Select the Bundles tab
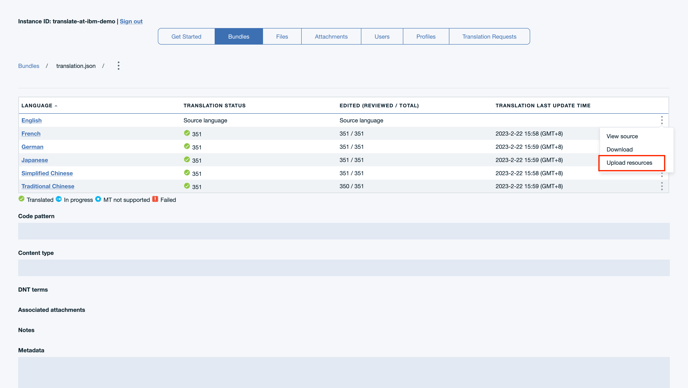The width and height of the screenshot is (688, 388). [x=239, y=36]
